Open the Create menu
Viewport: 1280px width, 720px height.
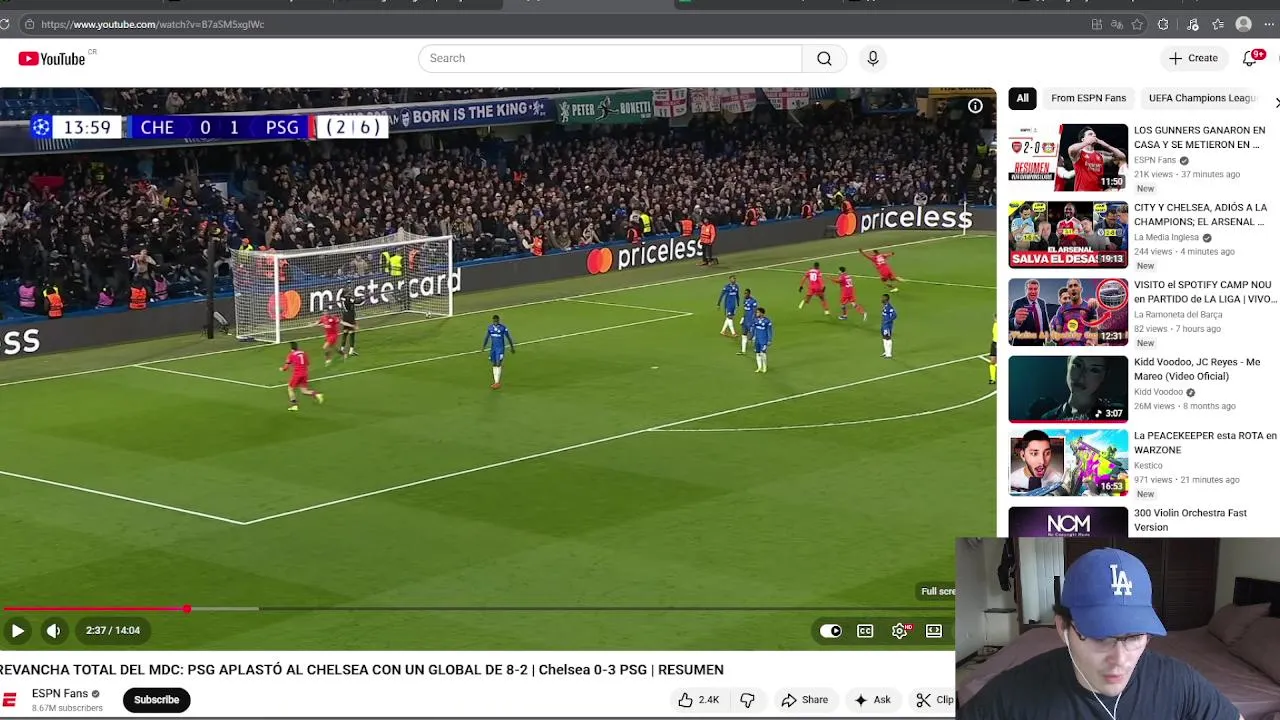click(x=1194, y=58)
